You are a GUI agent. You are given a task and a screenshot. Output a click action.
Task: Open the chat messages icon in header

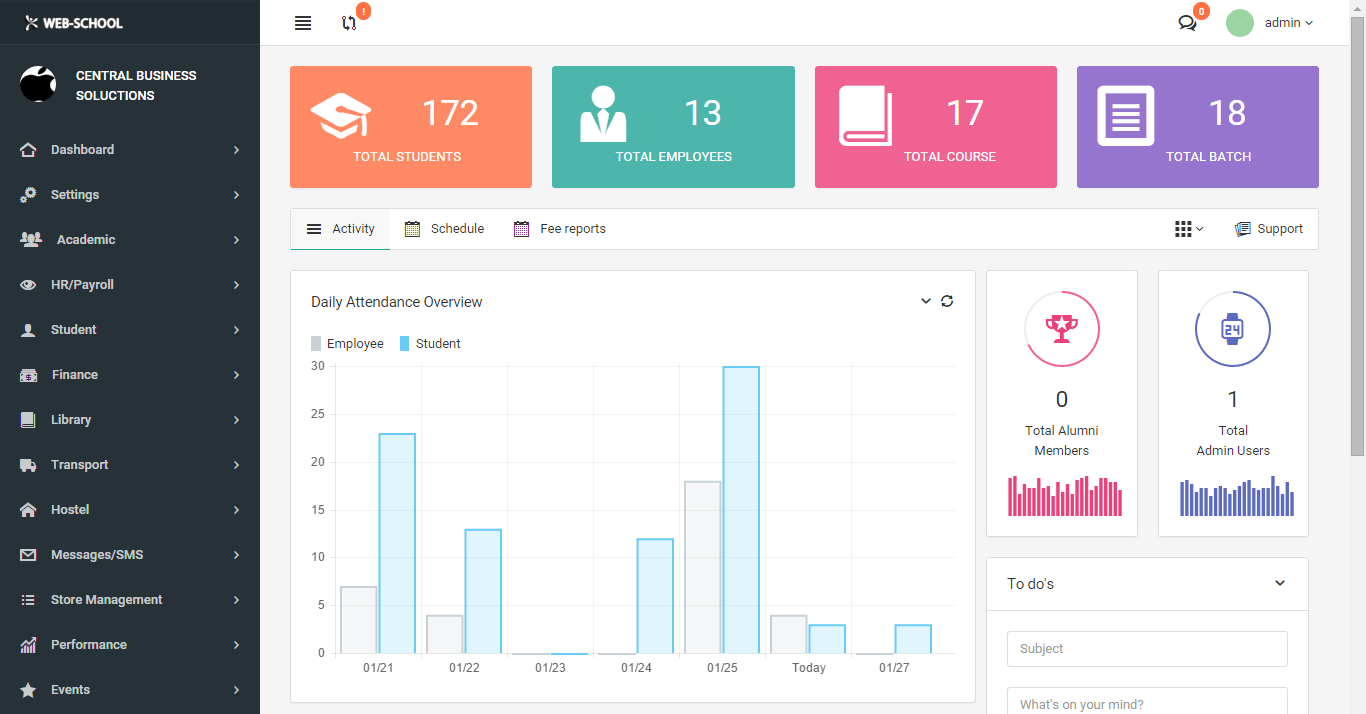tap(1187, 23)
